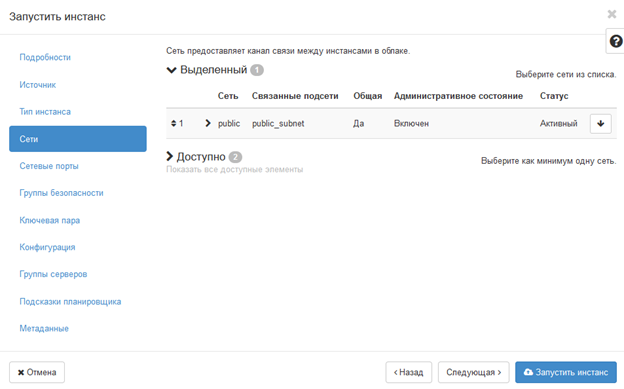Image resolution: width=624 pixels, height=389 pixels.
Task: Select the Сети step
Action: pos(78,139)
